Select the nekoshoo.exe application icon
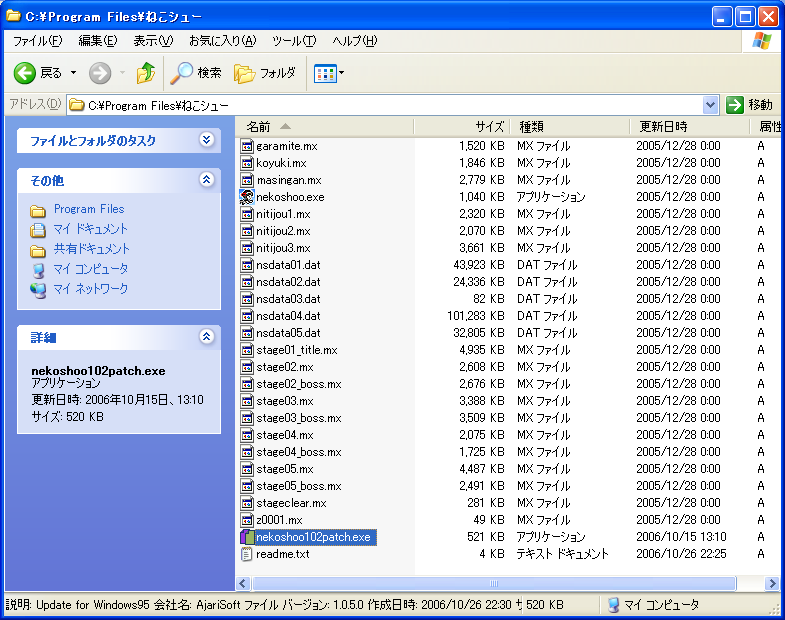Viewport: 785px width, 620px height. click(x=248, y=197)
